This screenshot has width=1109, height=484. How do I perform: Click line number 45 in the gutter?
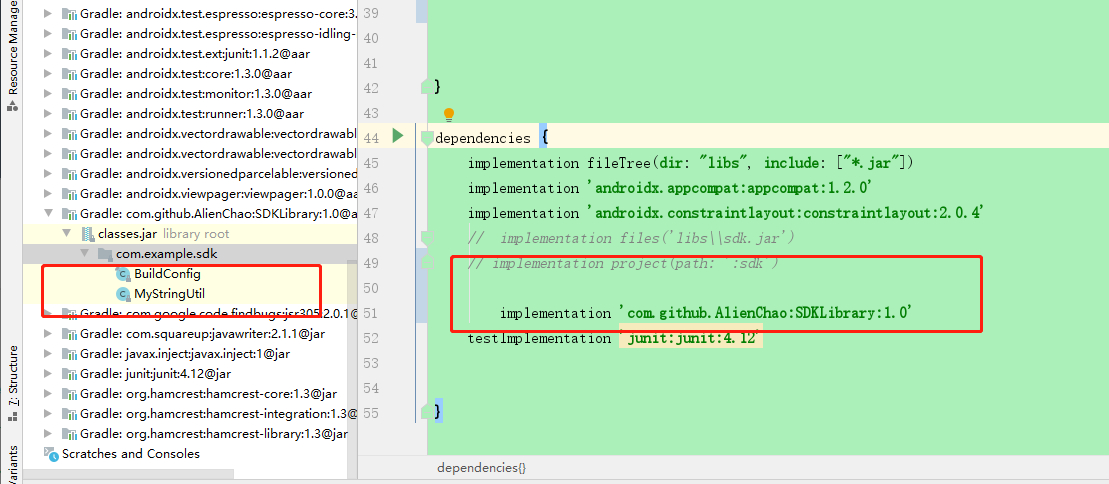[x=372, y=163]
